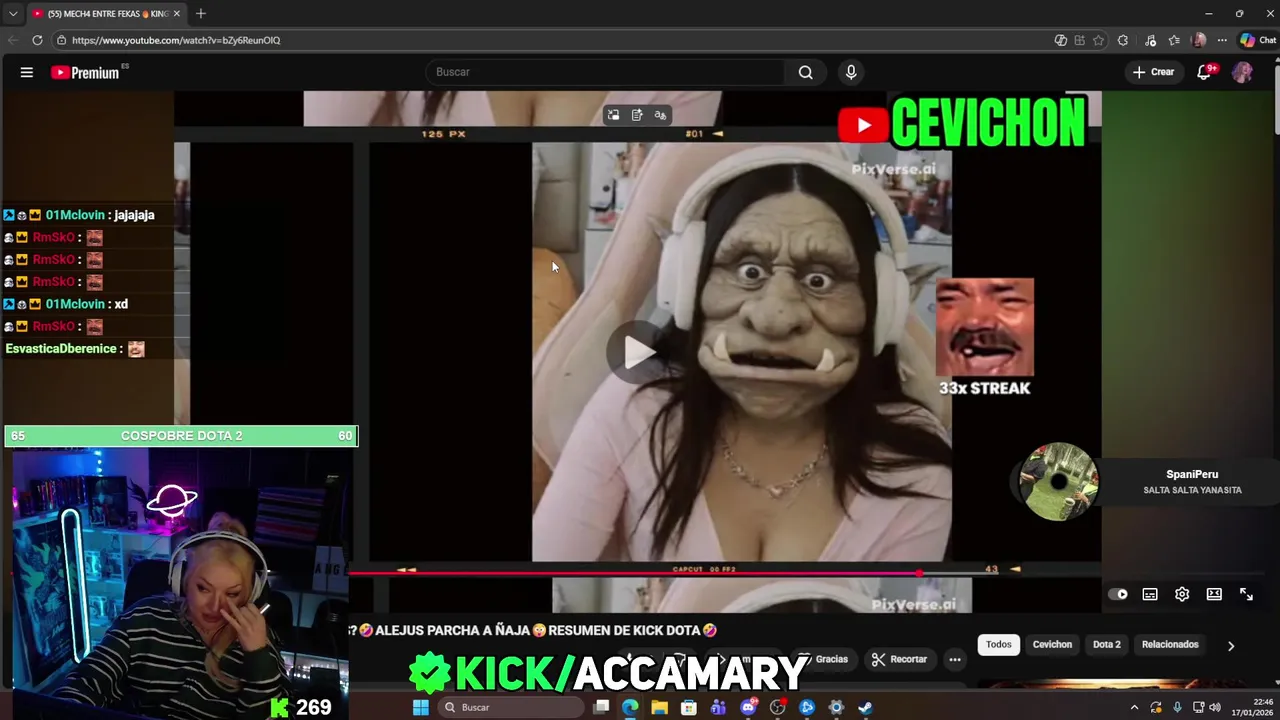Screen dimensions: 1280x720
Task: Select the Dota 2 filter chip
Action: point(1106,645)
